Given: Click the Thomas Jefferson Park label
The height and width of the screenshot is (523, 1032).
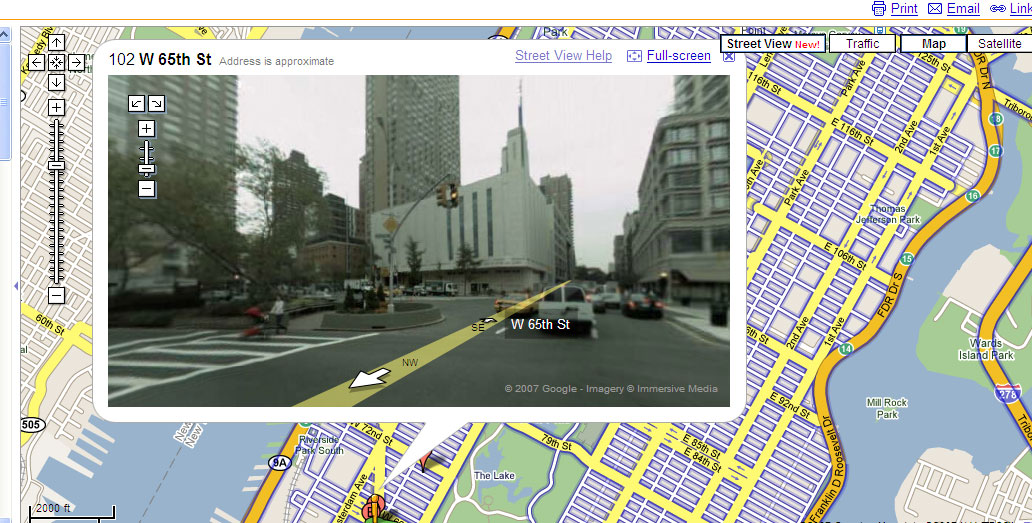Looking at the screenshot, I should [x=888, y=214].
